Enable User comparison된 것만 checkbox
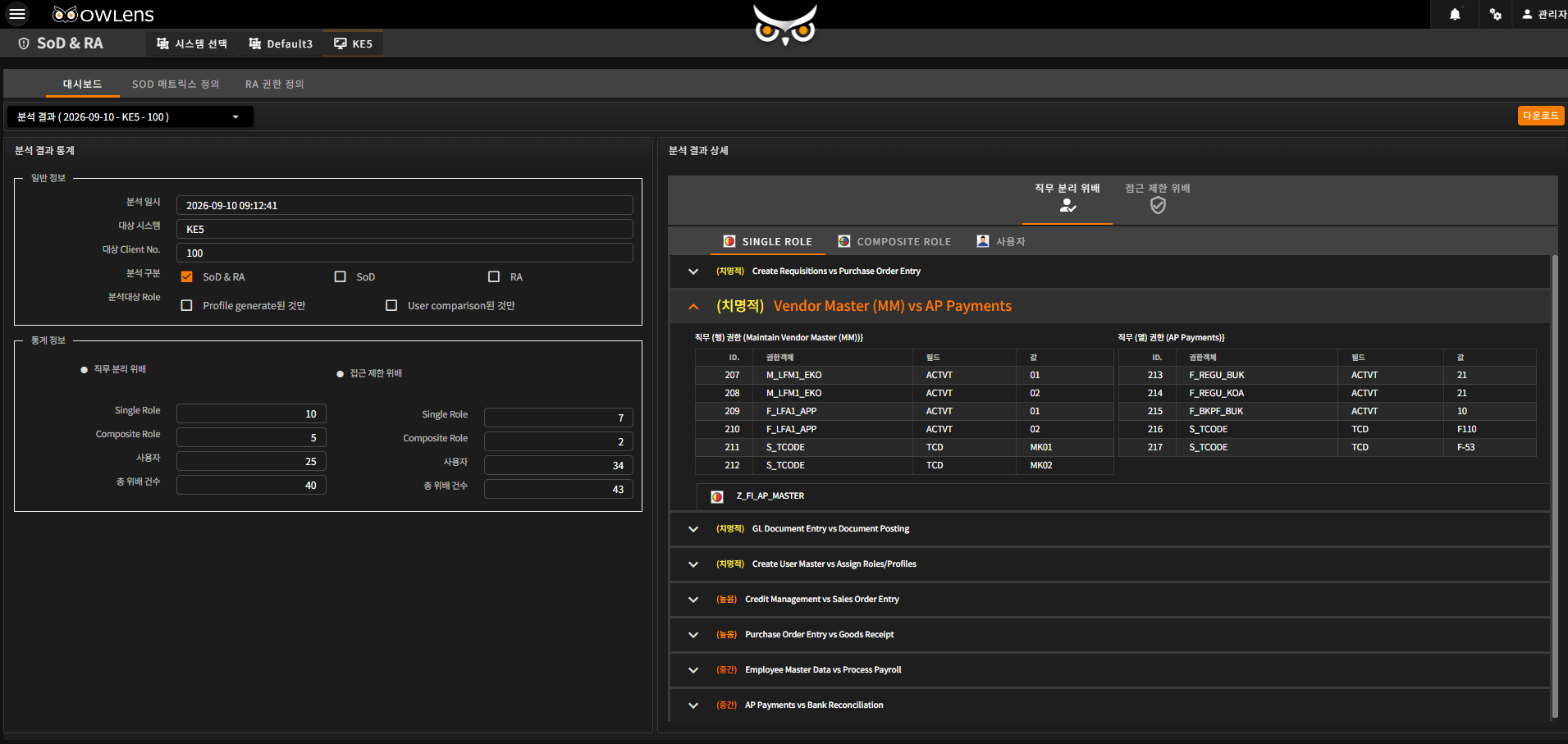1568x744 pixels. [391, 305]
